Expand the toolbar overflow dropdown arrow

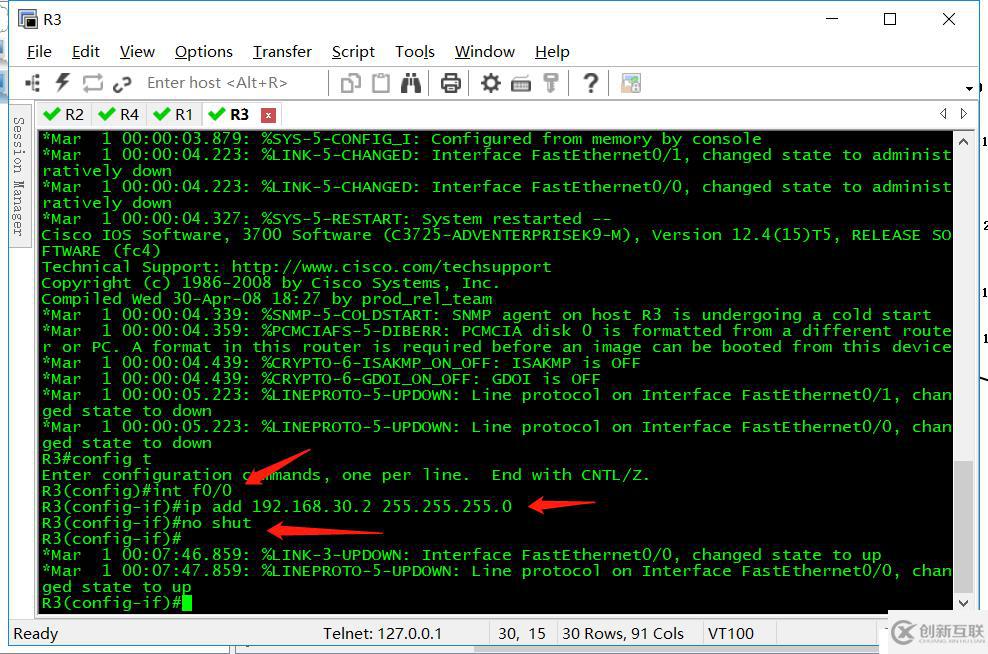pos(969,88)
